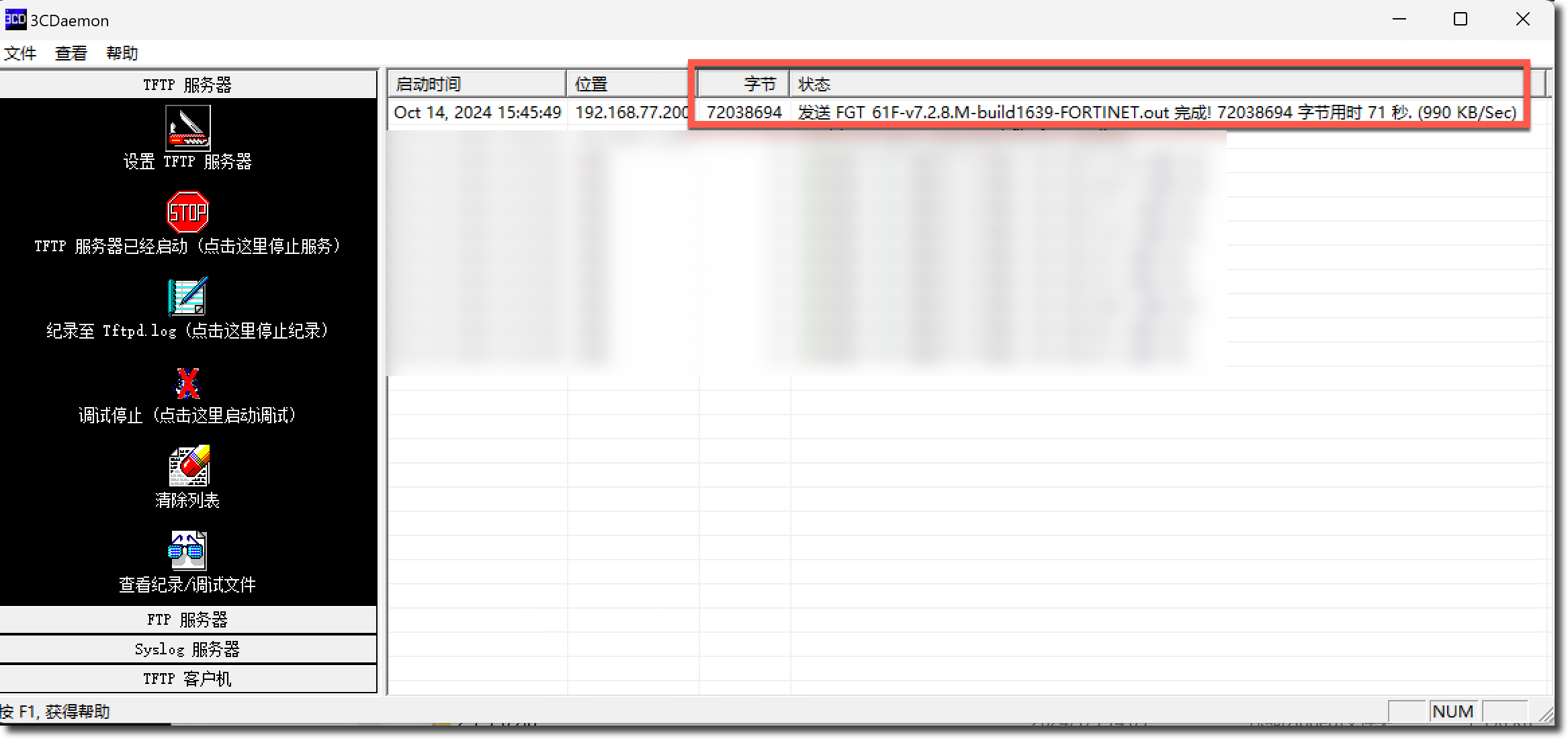Click the NUM indicator in status bar

1452,711
